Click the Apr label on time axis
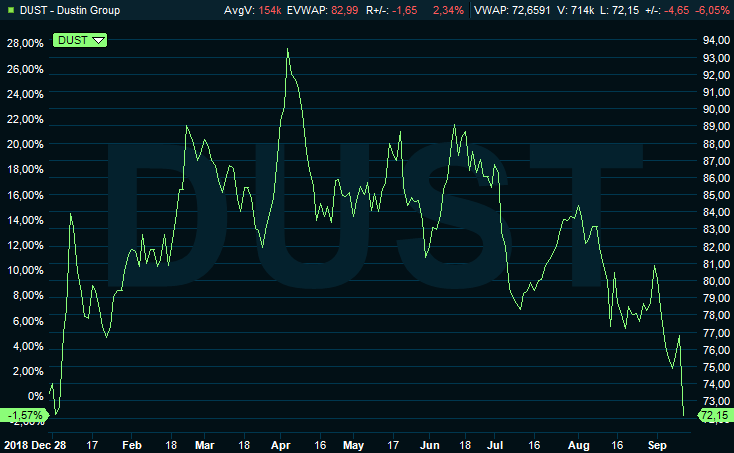Image resolution: width=734 pixels, height=453 pixels. pos(281,445)
